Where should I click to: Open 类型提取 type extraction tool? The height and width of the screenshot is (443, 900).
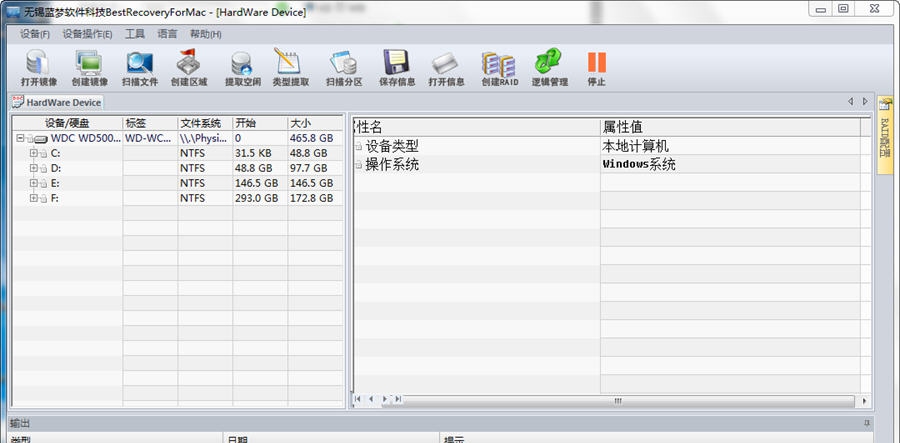[290, 68]
